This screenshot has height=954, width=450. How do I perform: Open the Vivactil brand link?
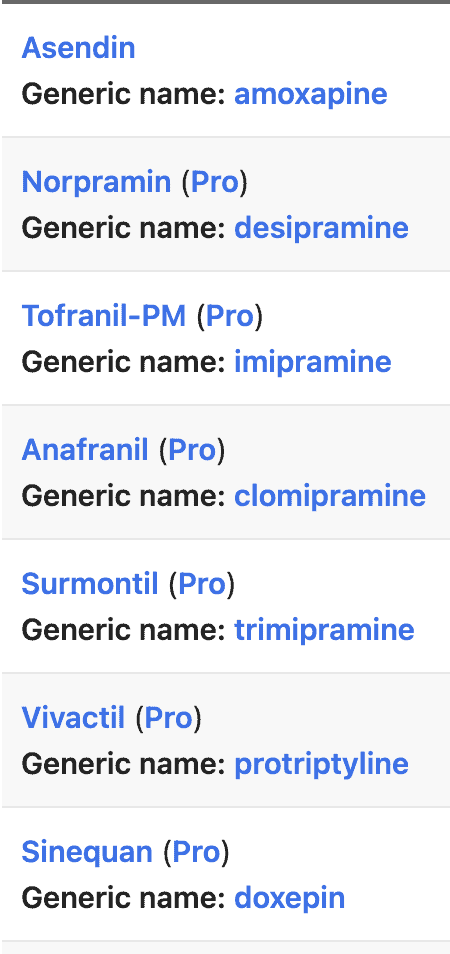pyautogui.click(x=73, y=717)
